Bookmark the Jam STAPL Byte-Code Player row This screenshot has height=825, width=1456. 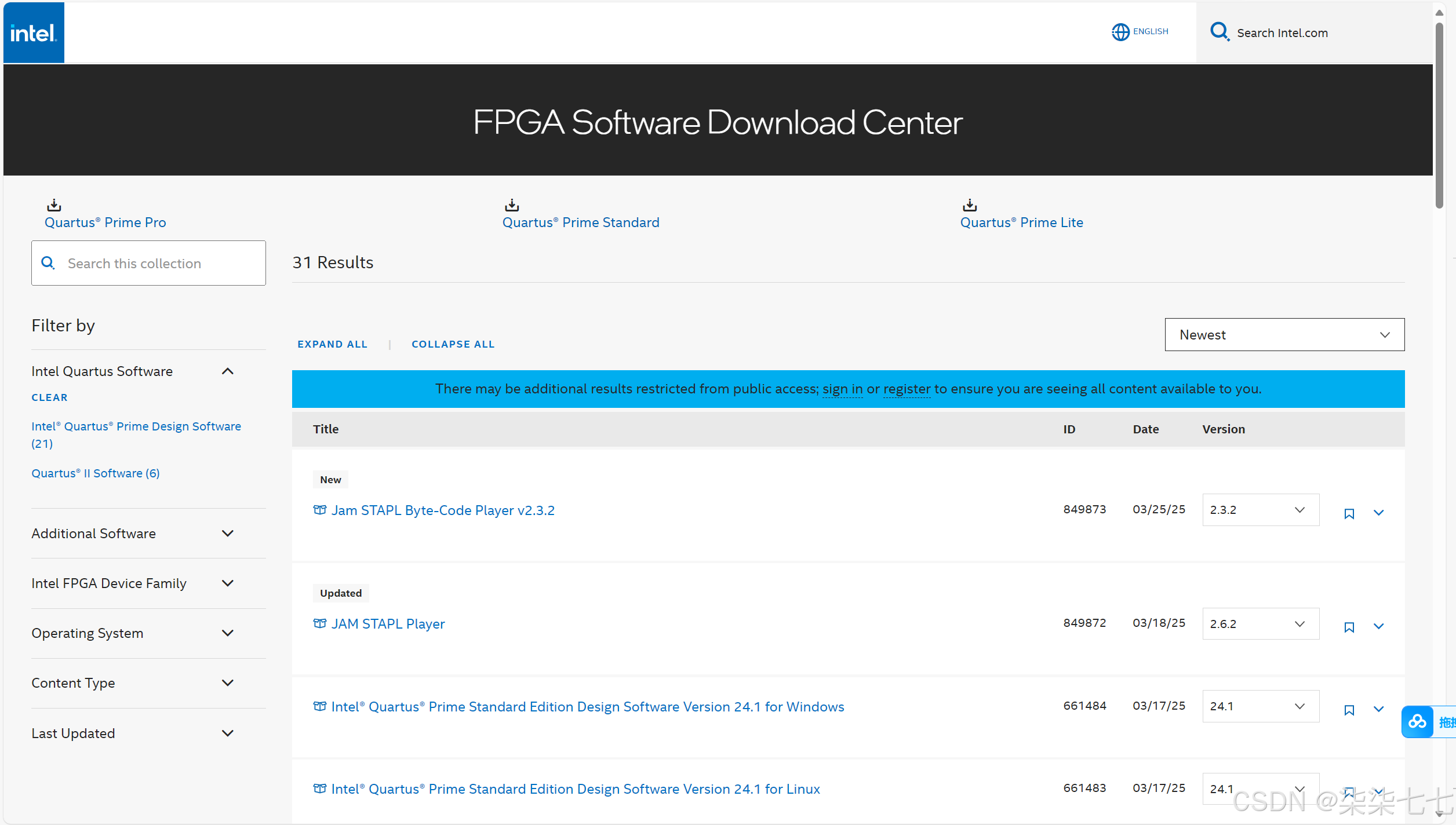(1349, 513)
